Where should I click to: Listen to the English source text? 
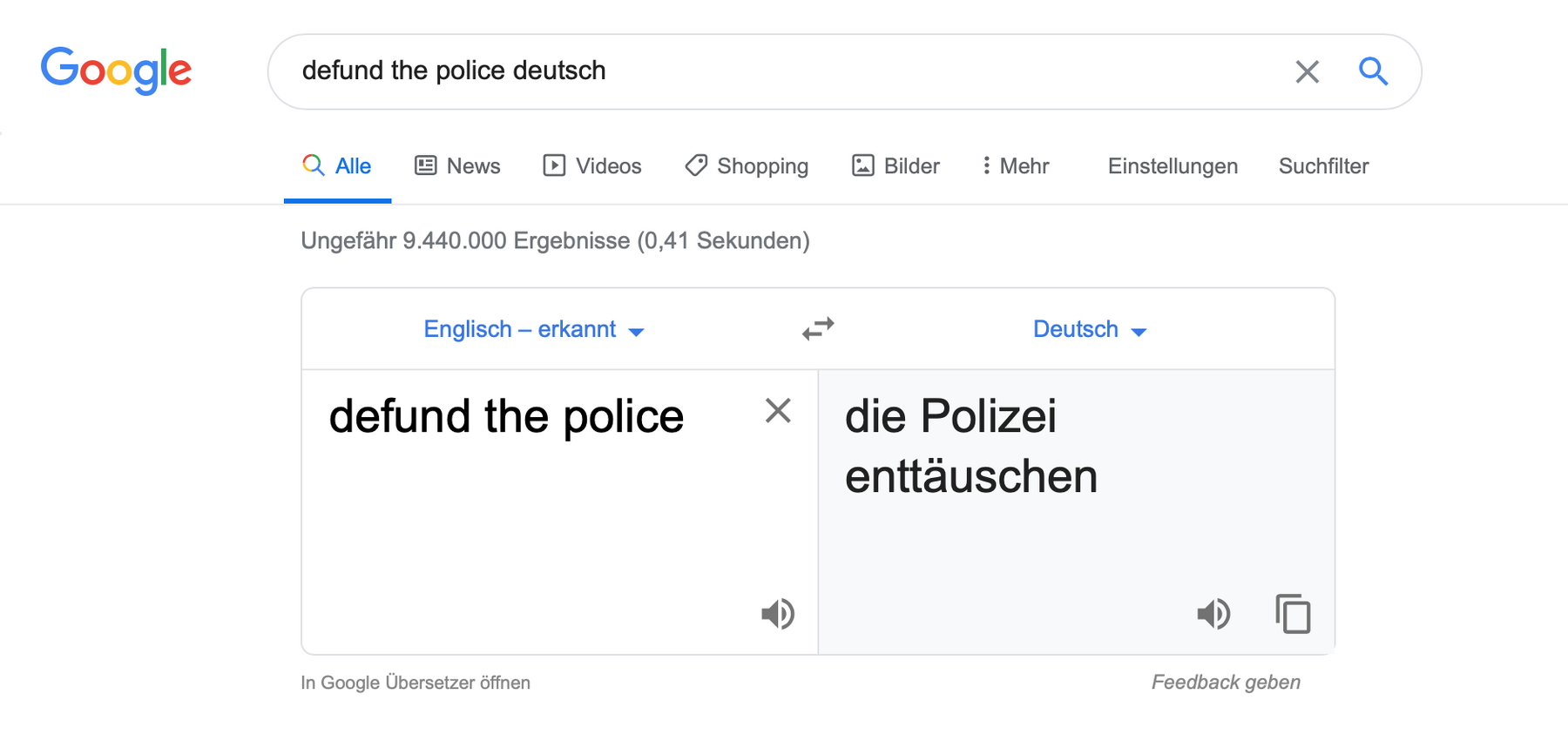pos(778,614)
